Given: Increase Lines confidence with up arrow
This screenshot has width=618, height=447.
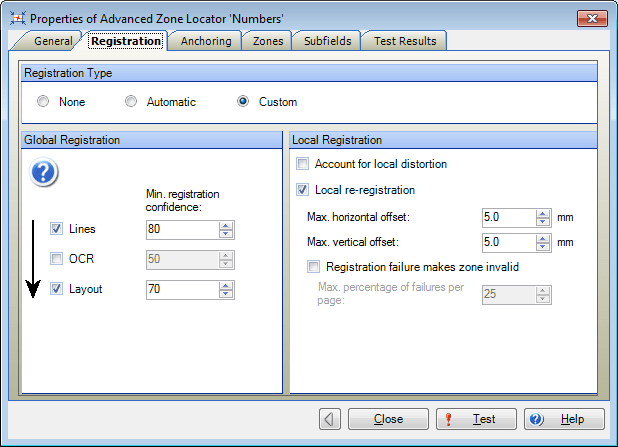Looking at the screenshot, I should point(227,225).
